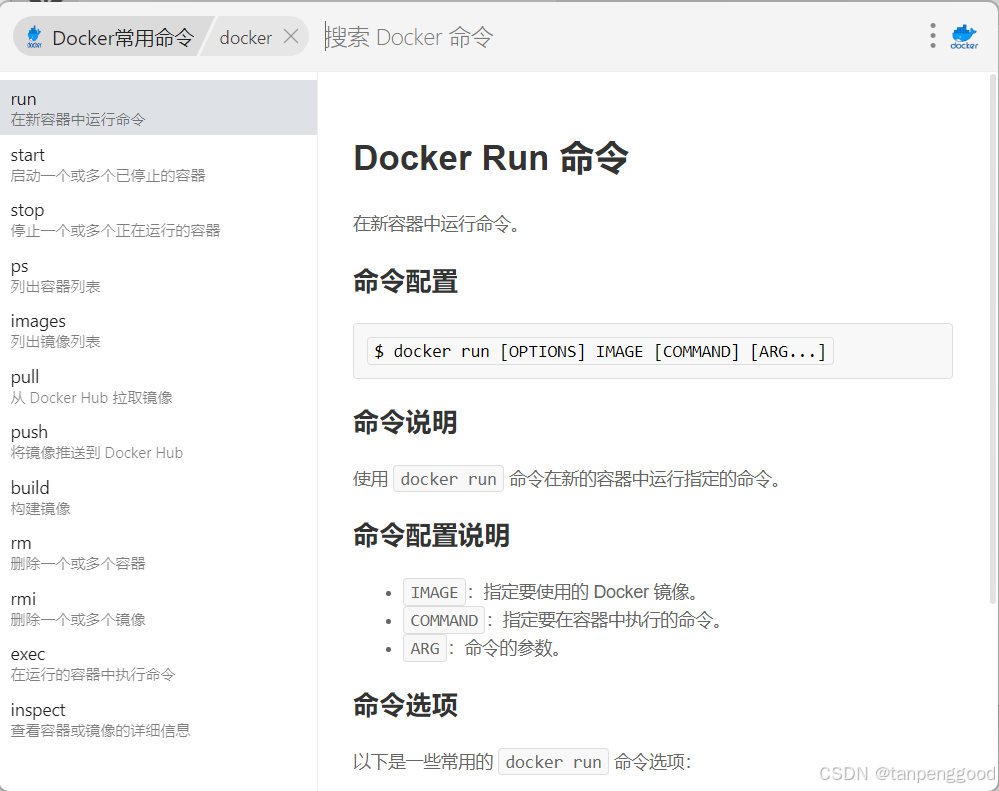
Task: Click the ARG code label in the list
Action: tap(425, 648)
